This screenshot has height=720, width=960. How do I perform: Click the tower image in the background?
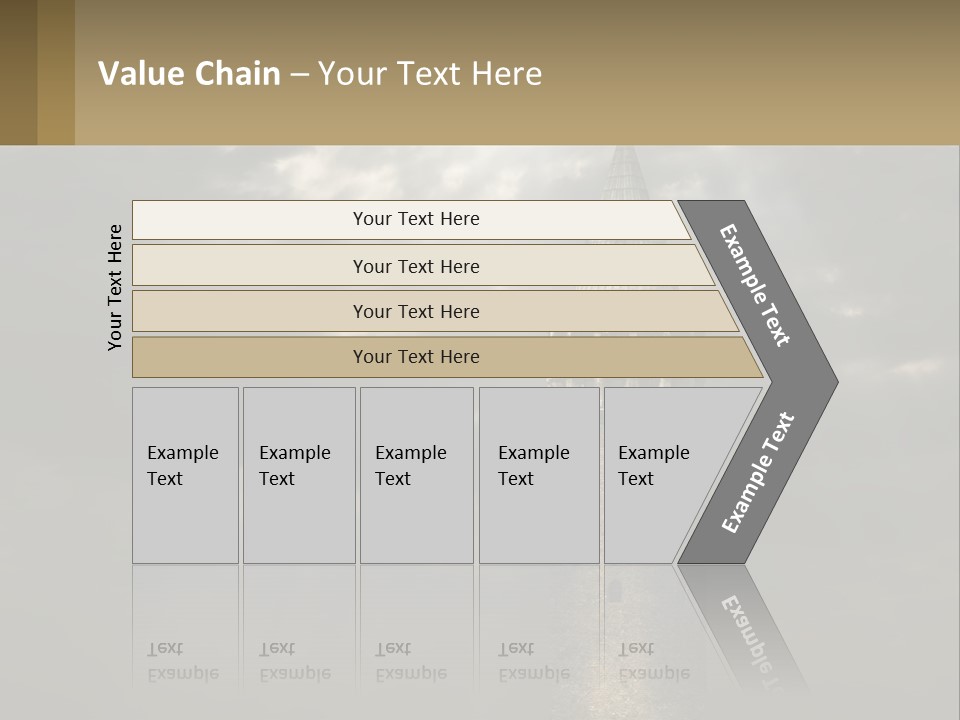[x=624, y=174]
